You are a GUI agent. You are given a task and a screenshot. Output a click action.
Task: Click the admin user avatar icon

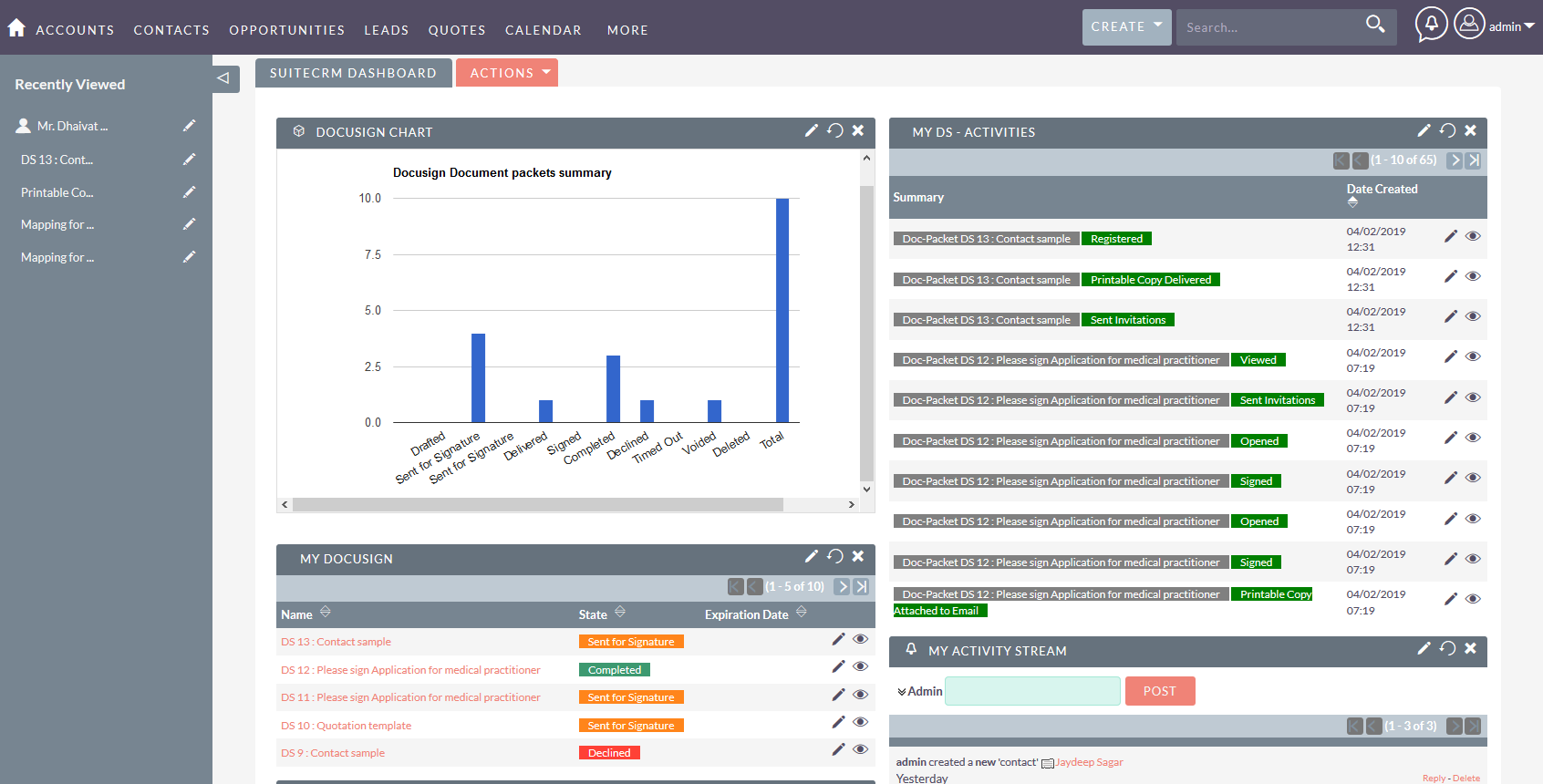coord(1469,24)
